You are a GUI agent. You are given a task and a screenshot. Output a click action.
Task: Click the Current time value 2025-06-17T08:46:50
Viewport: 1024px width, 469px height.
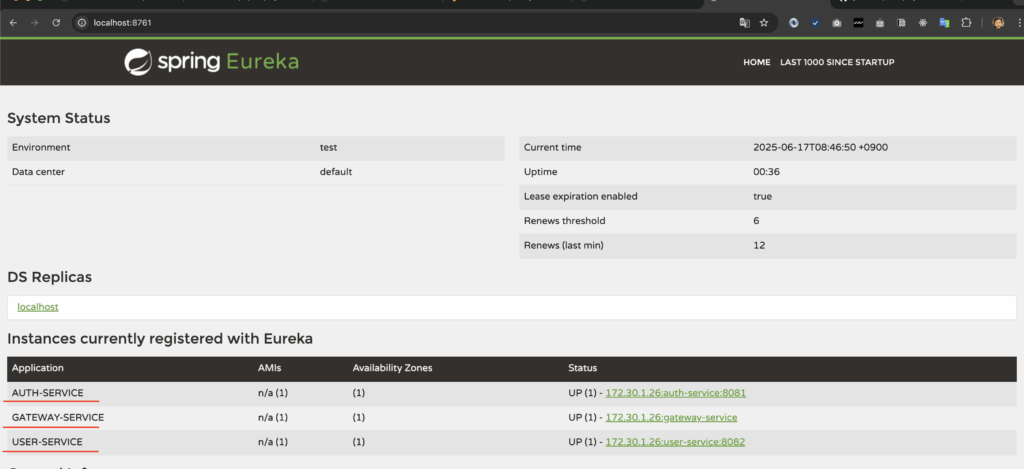pyautogui.click(x=820, y=148)
